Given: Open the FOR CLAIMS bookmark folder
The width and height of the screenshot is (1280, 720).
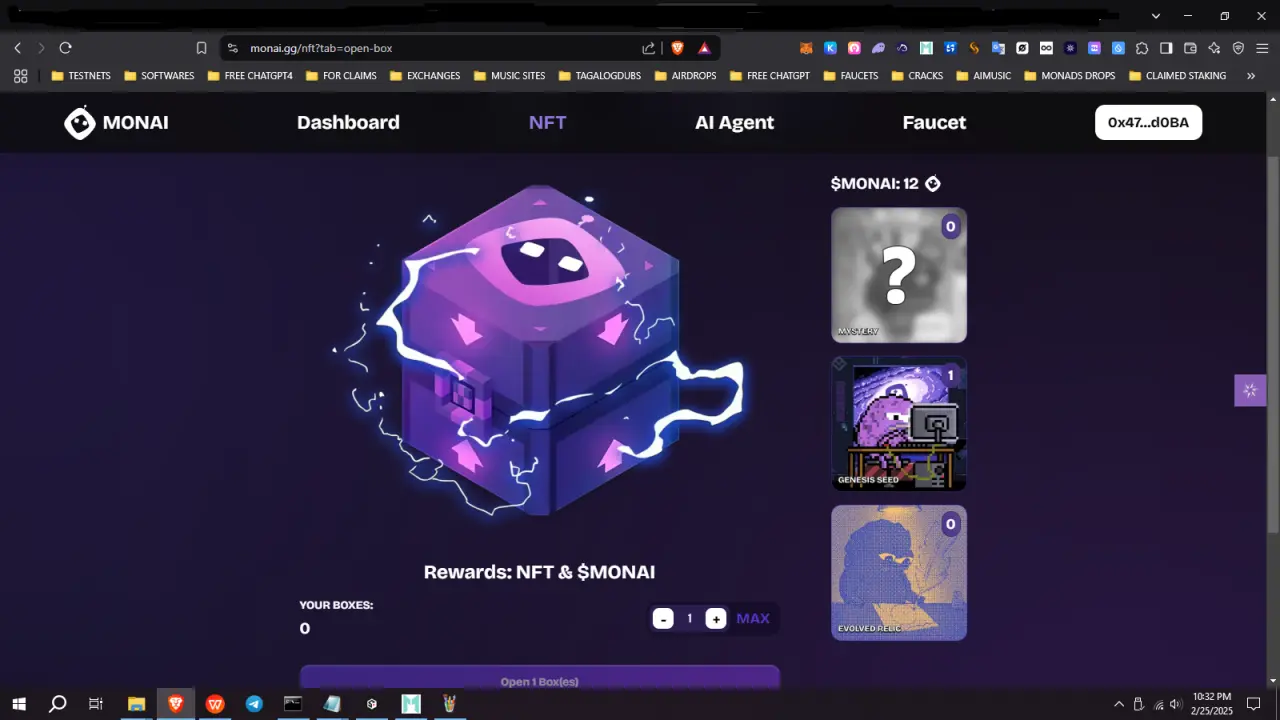Looking at the screenshot, I should [x=341, y=76].
